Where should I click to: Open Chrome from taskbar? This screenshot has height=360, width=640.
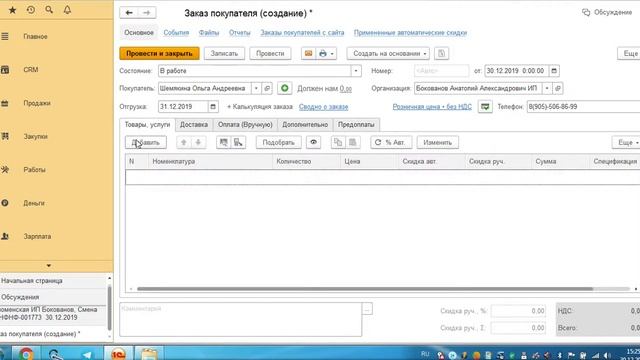click(26, 354)
